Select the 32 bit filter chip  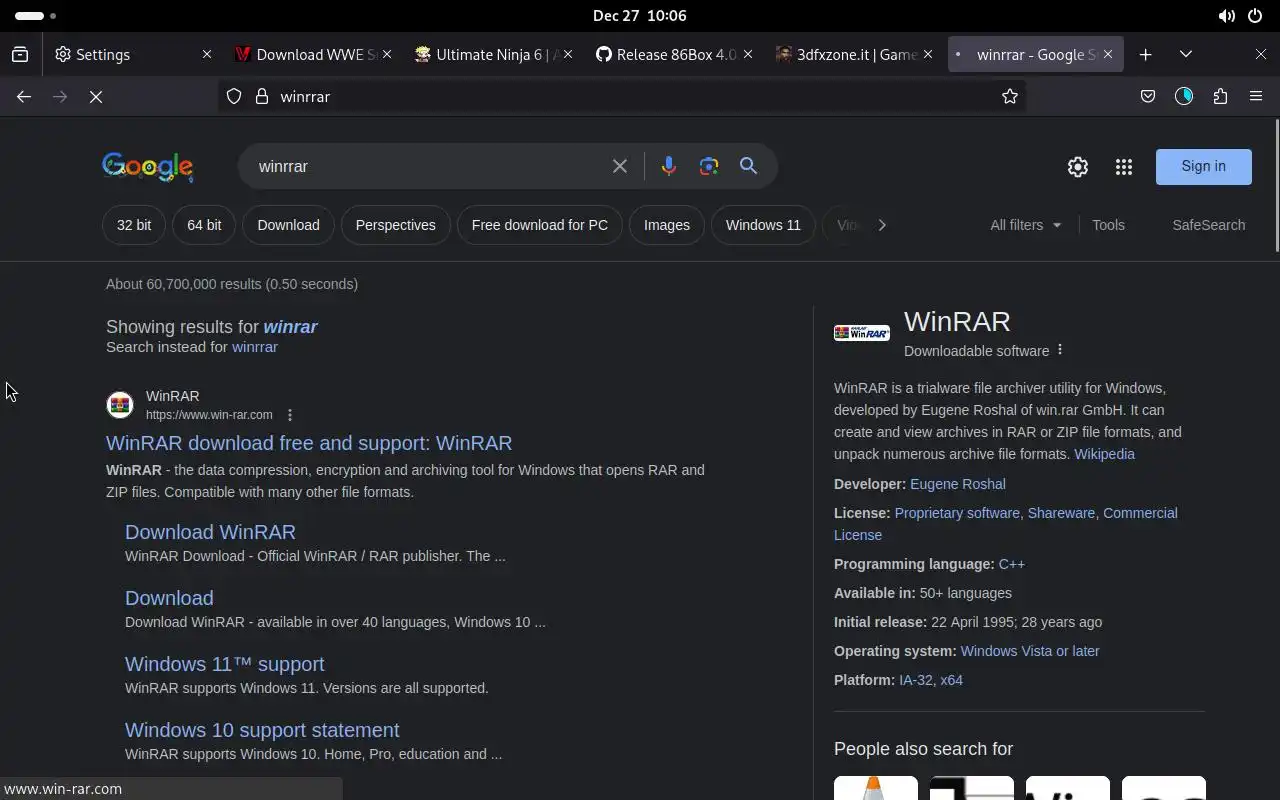[x=134, y=225]
